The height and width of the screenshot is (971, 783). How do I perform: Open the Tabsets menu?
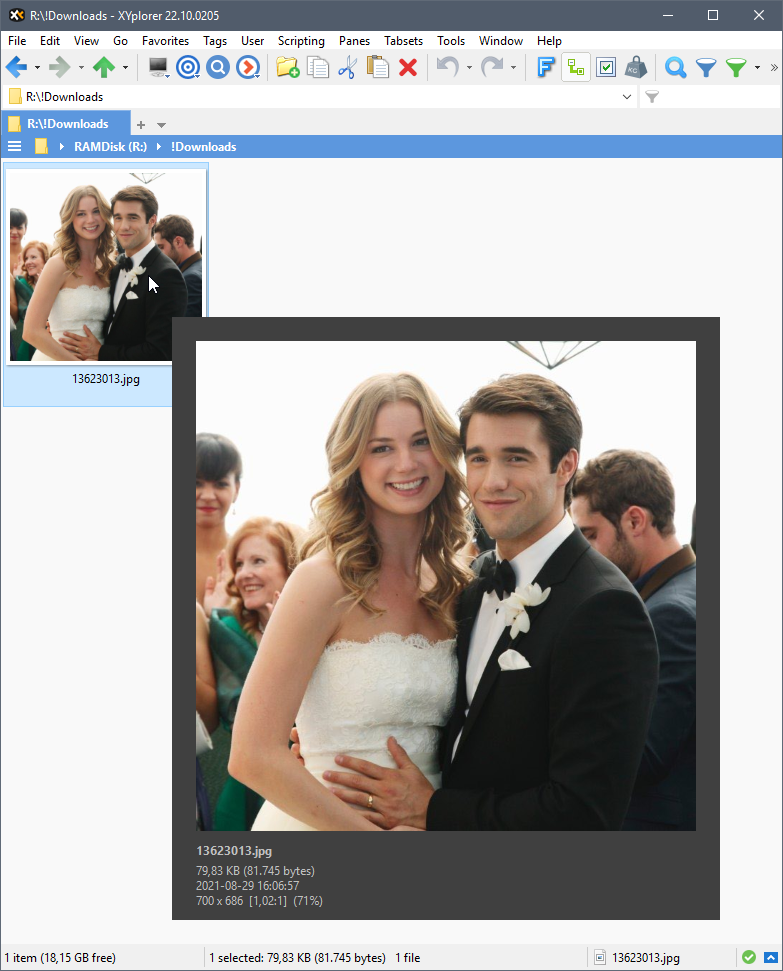point(403,41)
